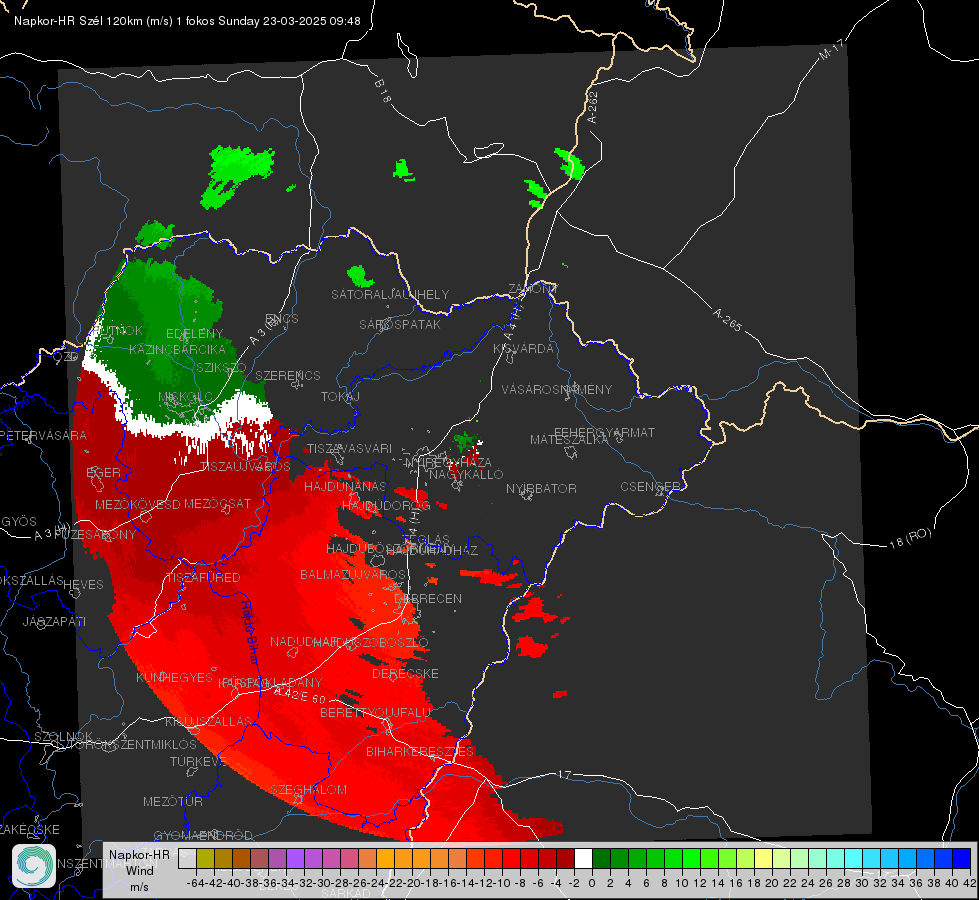
Task: Select the white zero-velocity legend swatch
Action: click(583, 859)
